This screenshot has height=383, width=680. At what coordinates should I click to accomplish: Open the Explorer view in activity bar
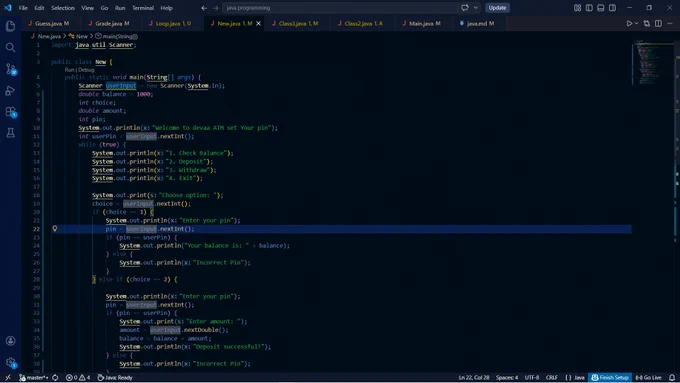[10, 26]
